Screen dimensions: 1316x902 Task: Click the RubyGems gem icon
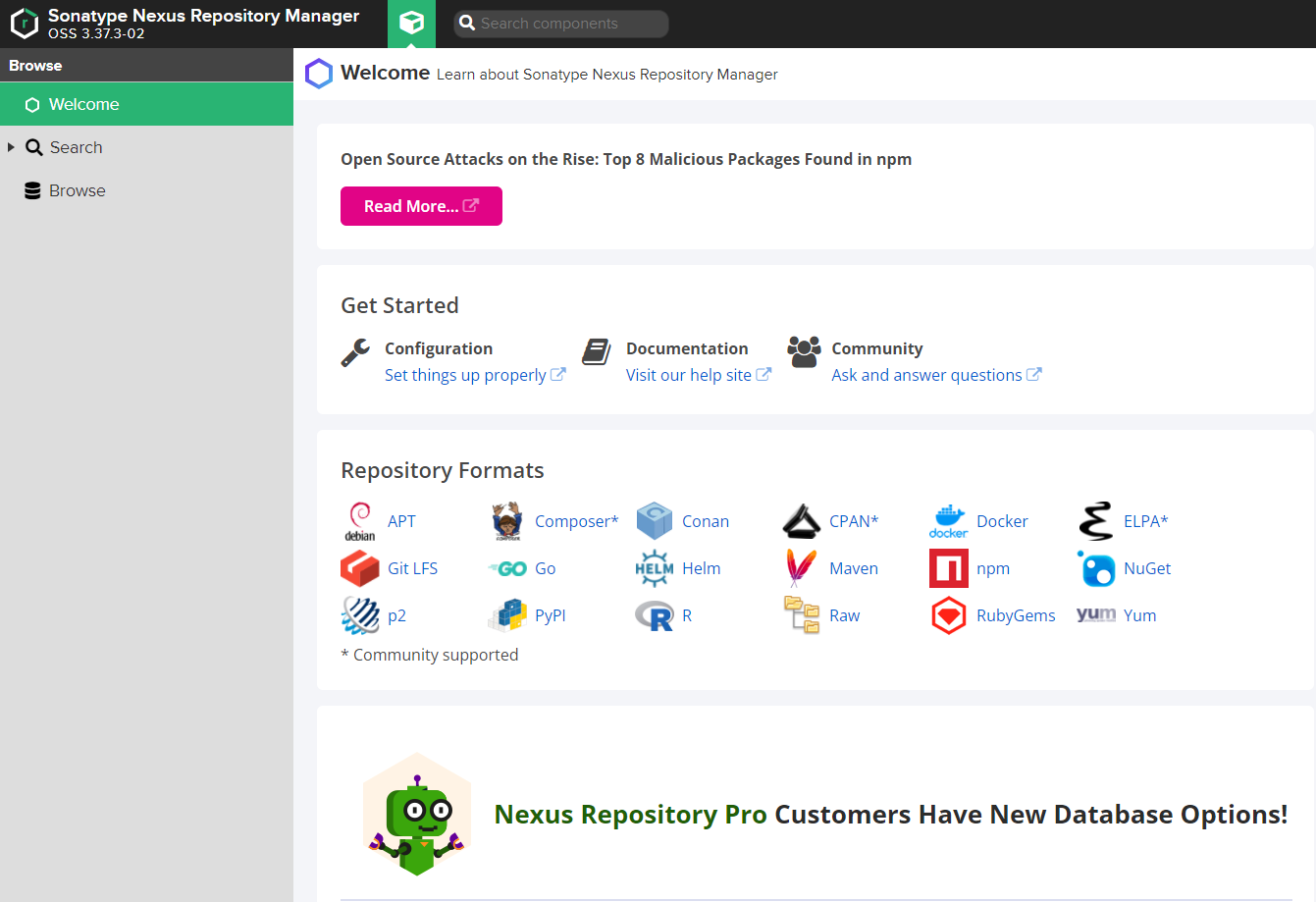pos(947,615)
